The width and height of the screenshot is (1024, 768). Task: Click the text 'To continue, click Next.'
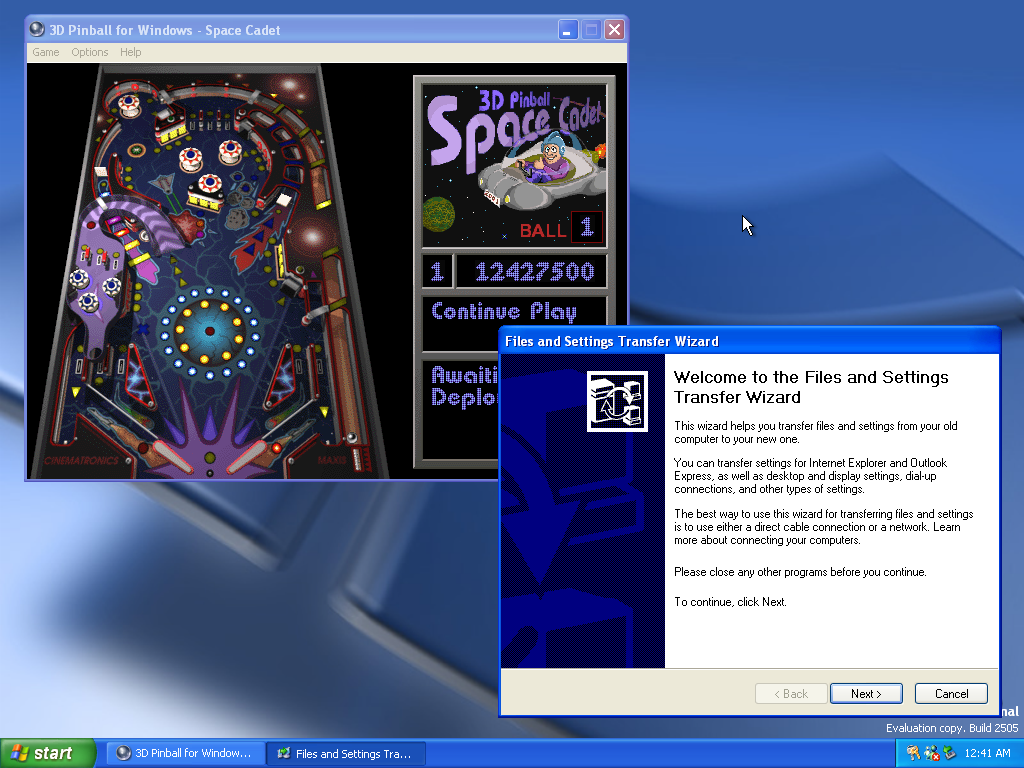point(730,602)
